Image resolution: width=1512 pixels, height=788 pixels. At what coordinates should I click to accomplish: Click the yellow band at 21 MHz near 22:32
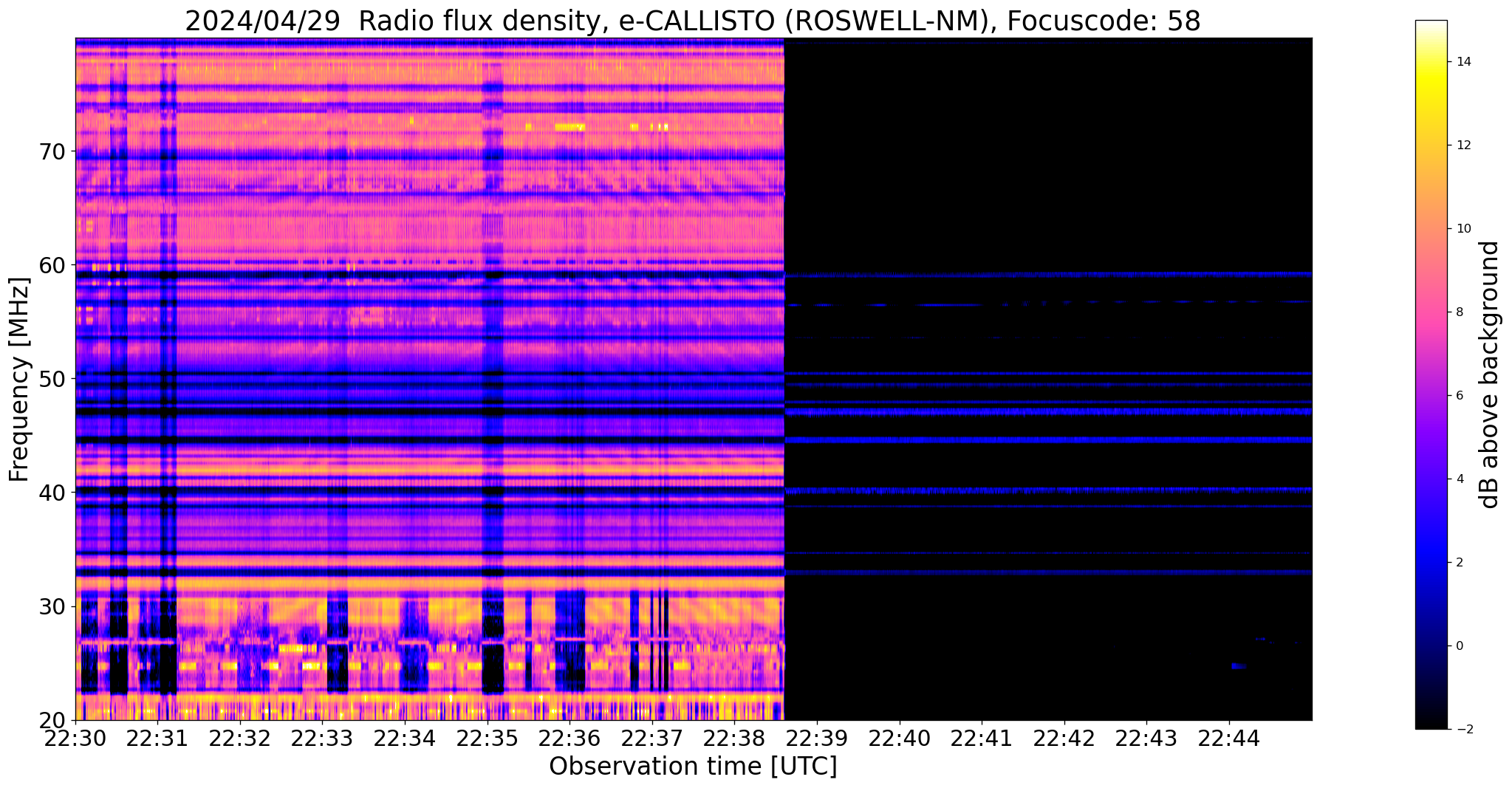click(x=240, y=712)
